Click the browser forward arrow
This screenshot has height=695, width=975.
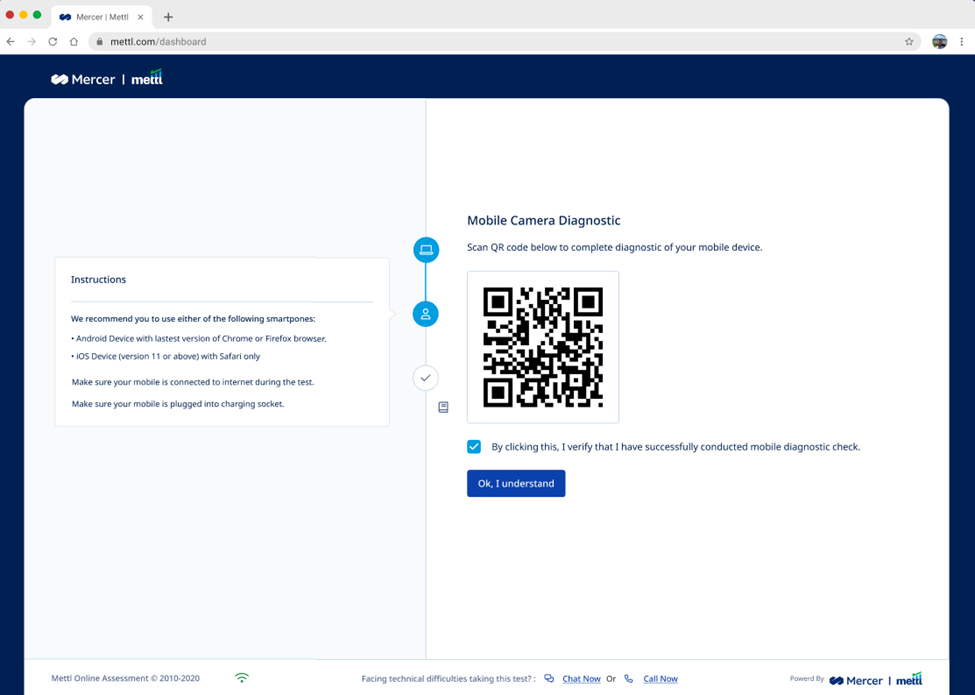(32, 42)
